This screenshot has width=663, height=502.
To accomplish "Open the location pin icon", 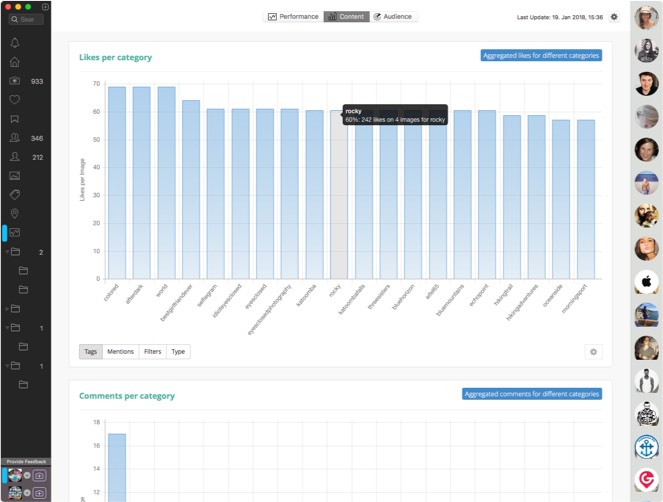I will 14,214.
